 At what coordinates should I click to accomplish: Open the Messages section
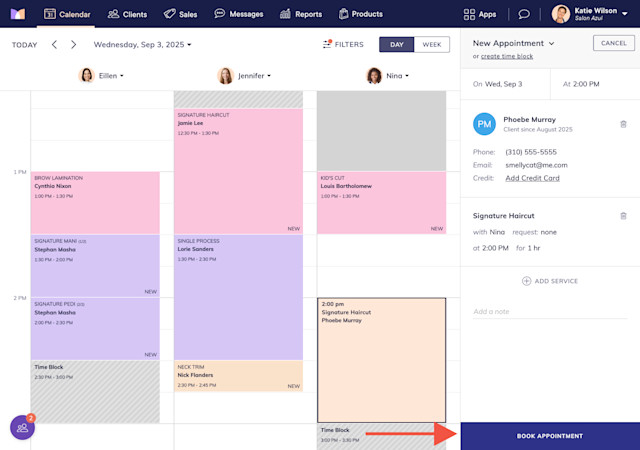(x=239, y=14)
